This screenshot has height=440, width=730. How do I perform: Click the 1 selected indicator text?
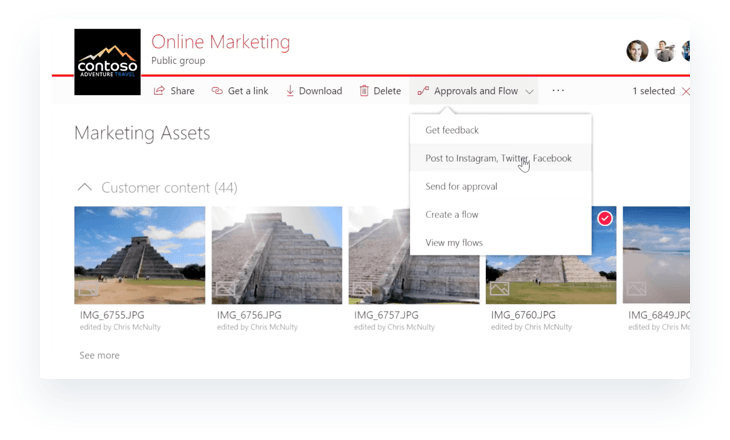point(654,91)
